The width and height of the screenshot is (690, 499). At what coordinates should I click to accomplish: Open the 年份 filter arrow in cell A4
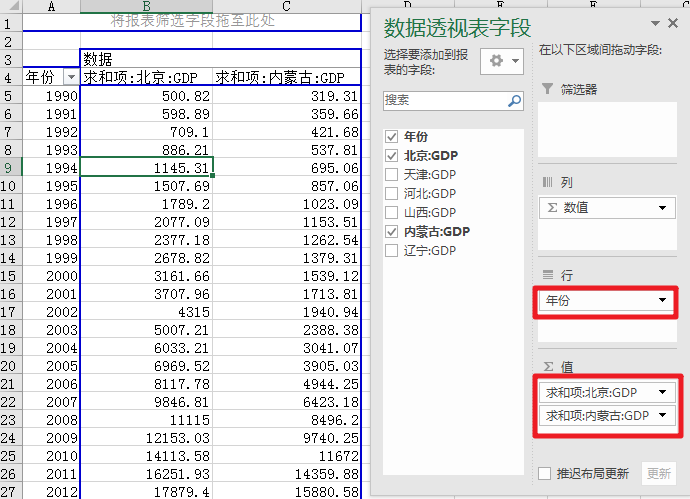tap(71, 77)
